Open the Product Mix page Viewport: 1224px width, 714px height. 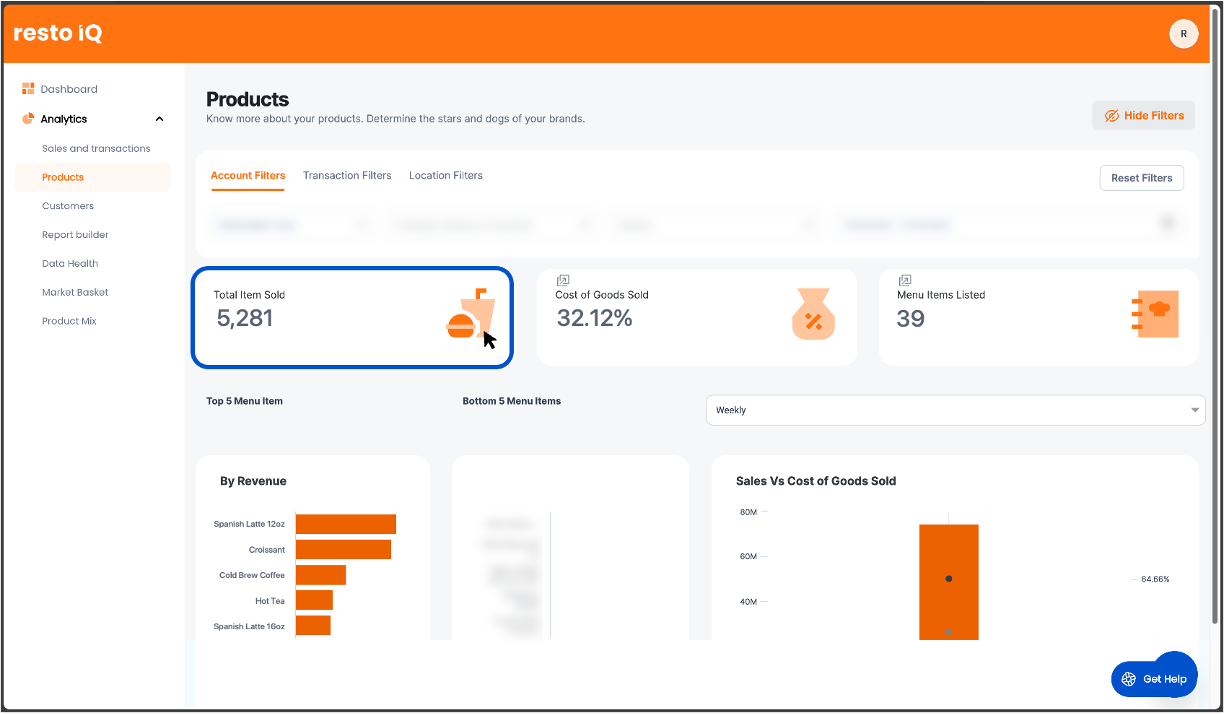pyautogui.click(x=69, y=321)
